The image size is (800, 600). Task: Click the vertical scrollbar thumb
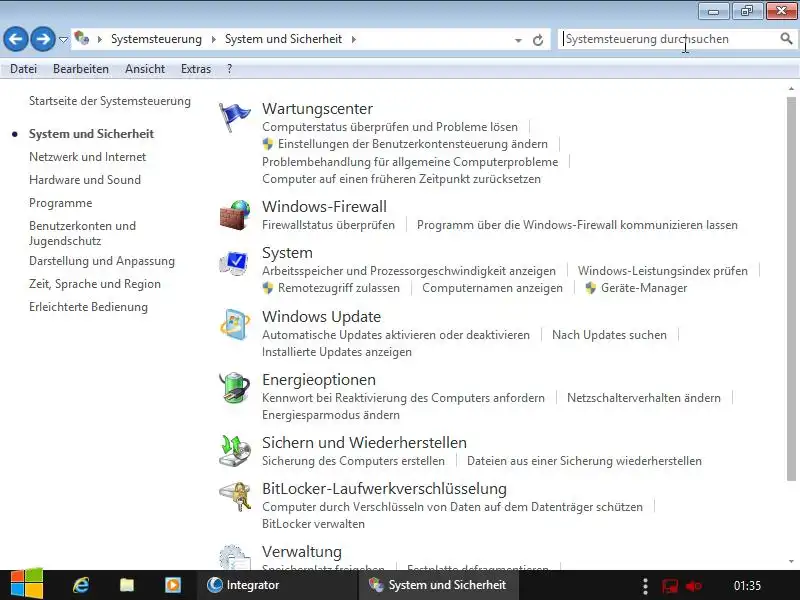coord(791,288)
